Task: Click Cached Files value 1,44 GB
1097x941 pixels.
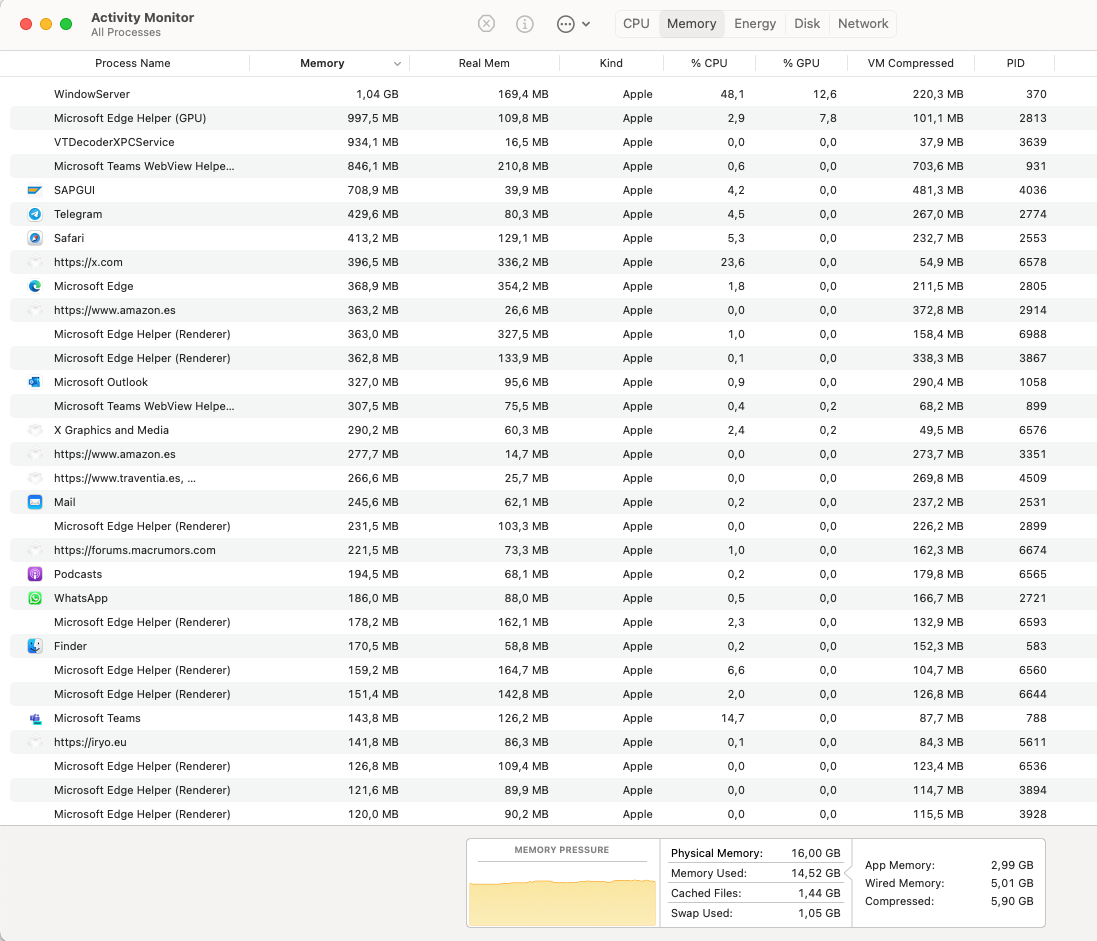Action: (819, 893)
